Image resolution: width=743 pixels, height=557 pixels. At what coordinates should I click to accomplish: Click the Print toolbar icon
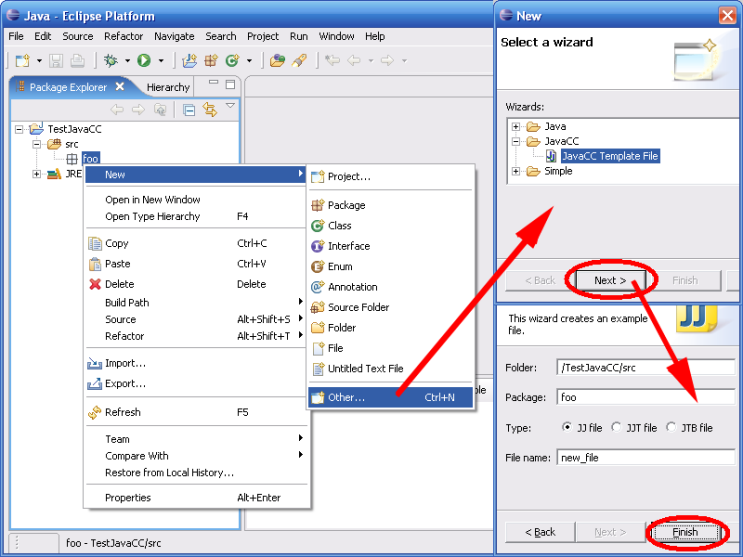77,61
